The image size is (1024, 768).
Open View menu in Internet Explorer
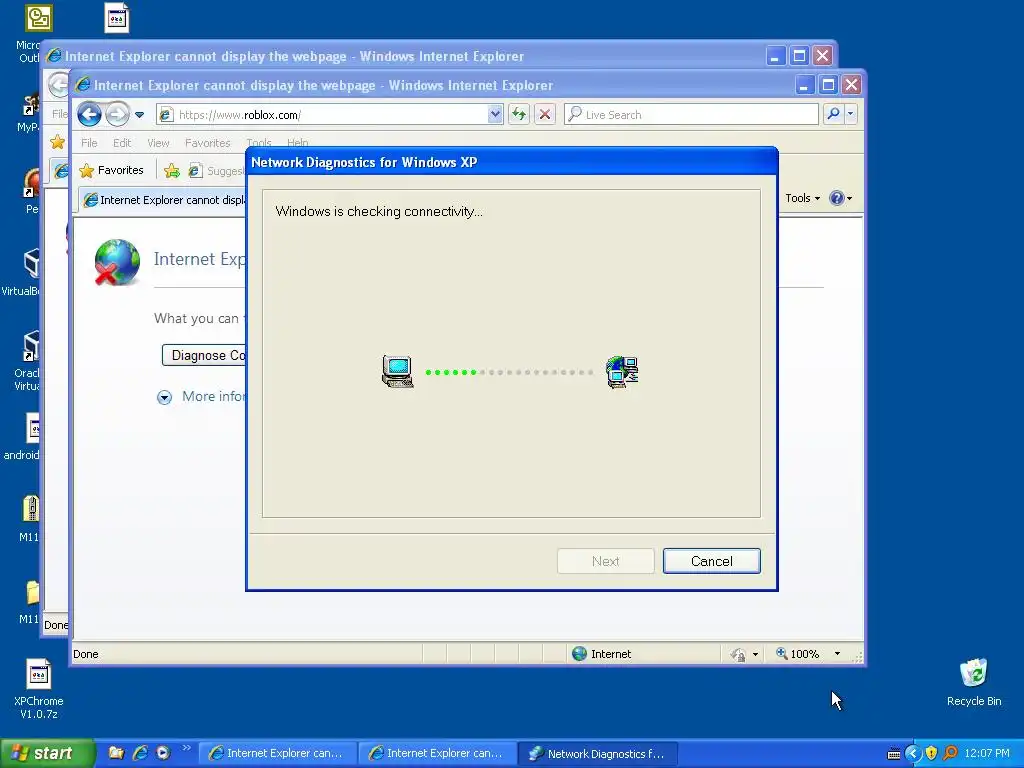pos(158,142)
